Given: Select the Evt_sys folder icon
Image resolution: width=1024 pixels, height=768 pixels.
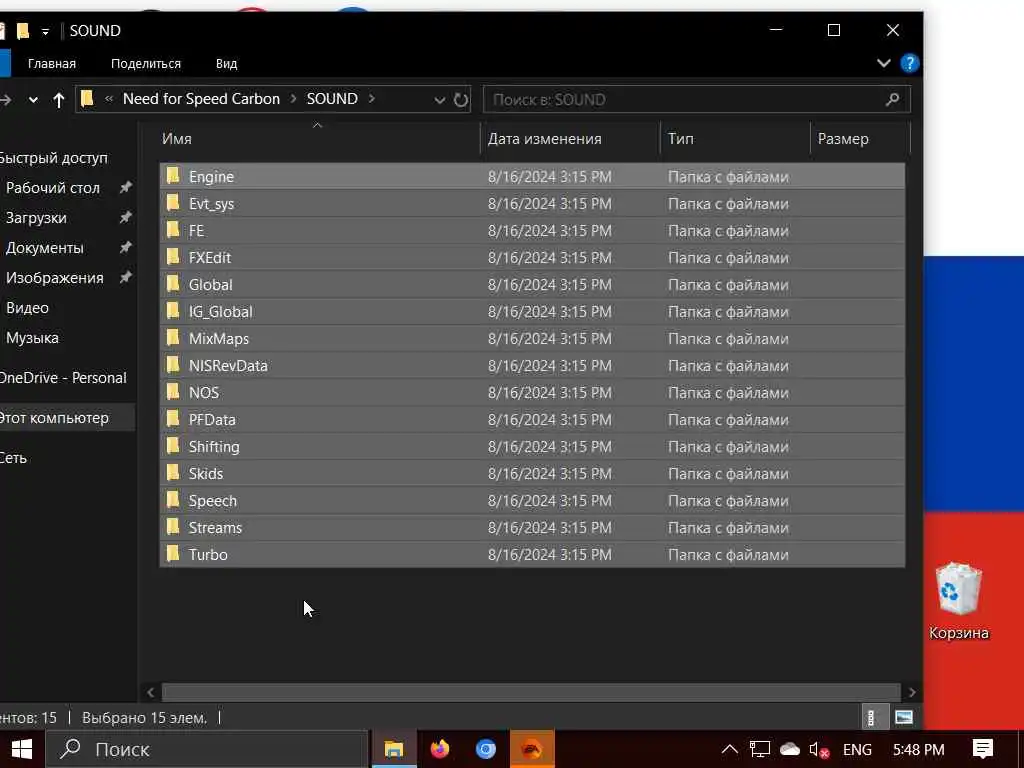Looking at the screenshot, I should pyautogui.click(x=173, y=203).
